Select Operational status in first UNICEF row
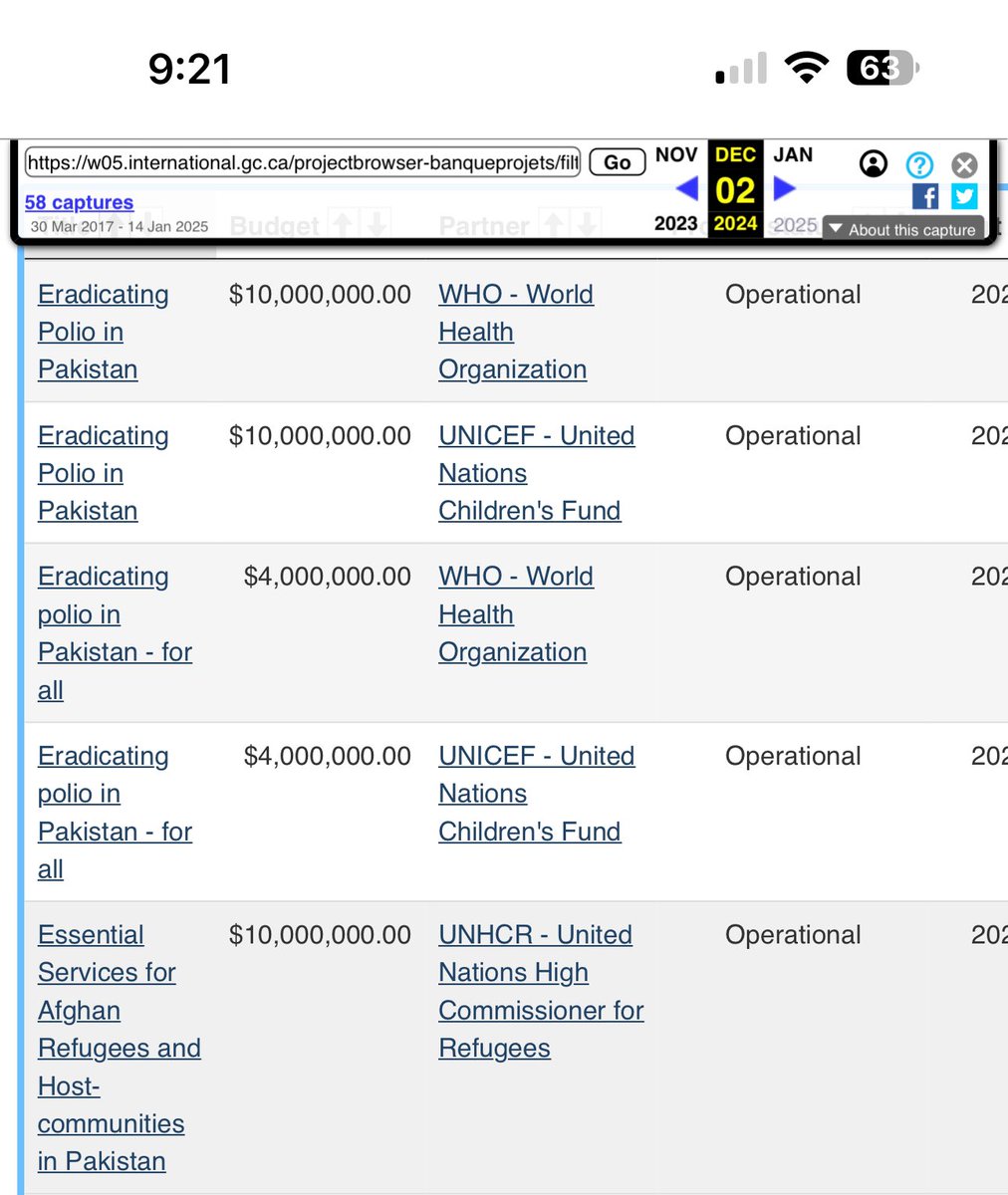This screenshot has width=1008, height=1195. 793,436
